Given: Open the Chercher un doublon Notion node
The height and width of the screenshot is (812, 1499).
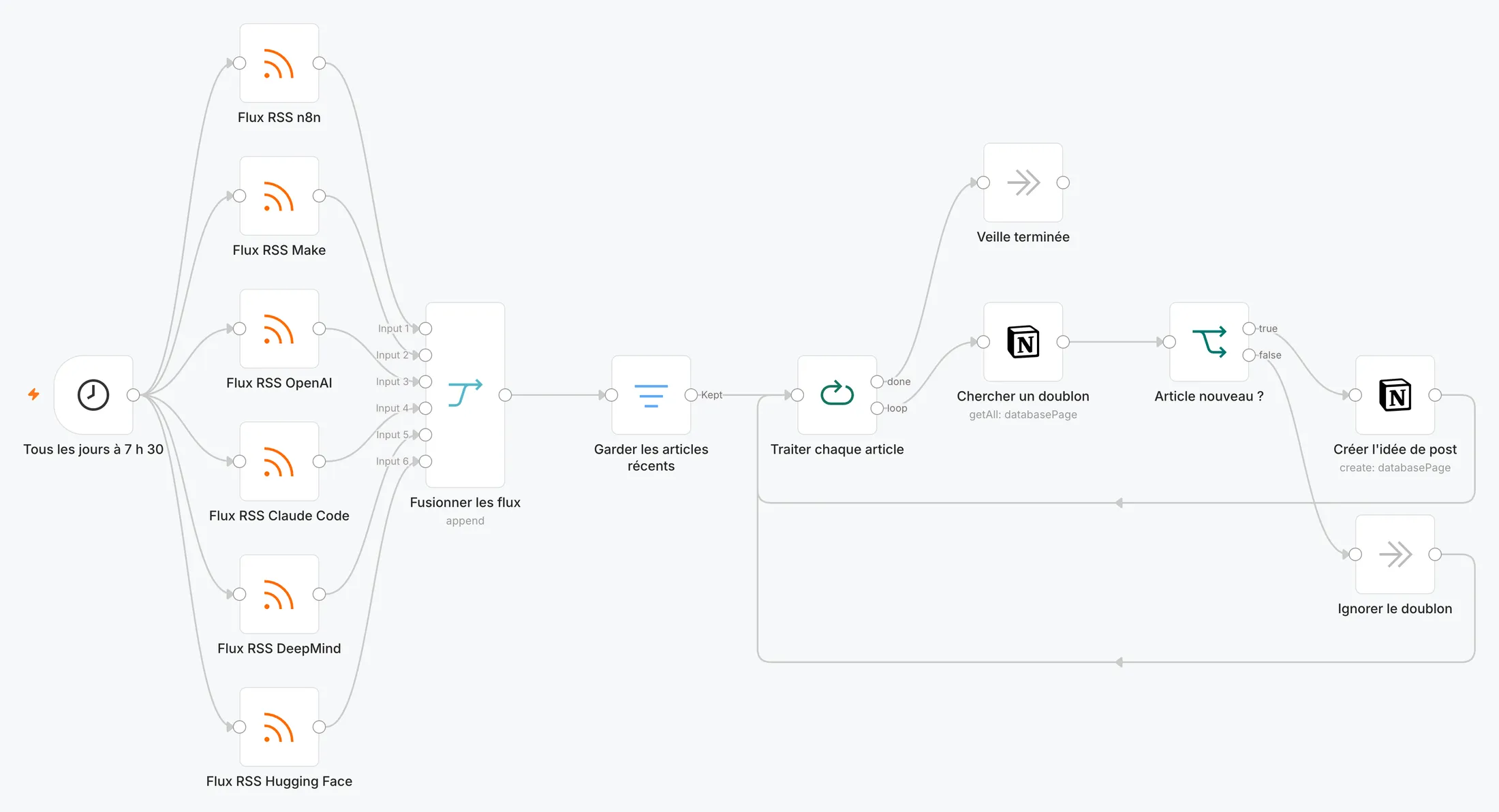Looking at the screenshot, I should 1023,342.
